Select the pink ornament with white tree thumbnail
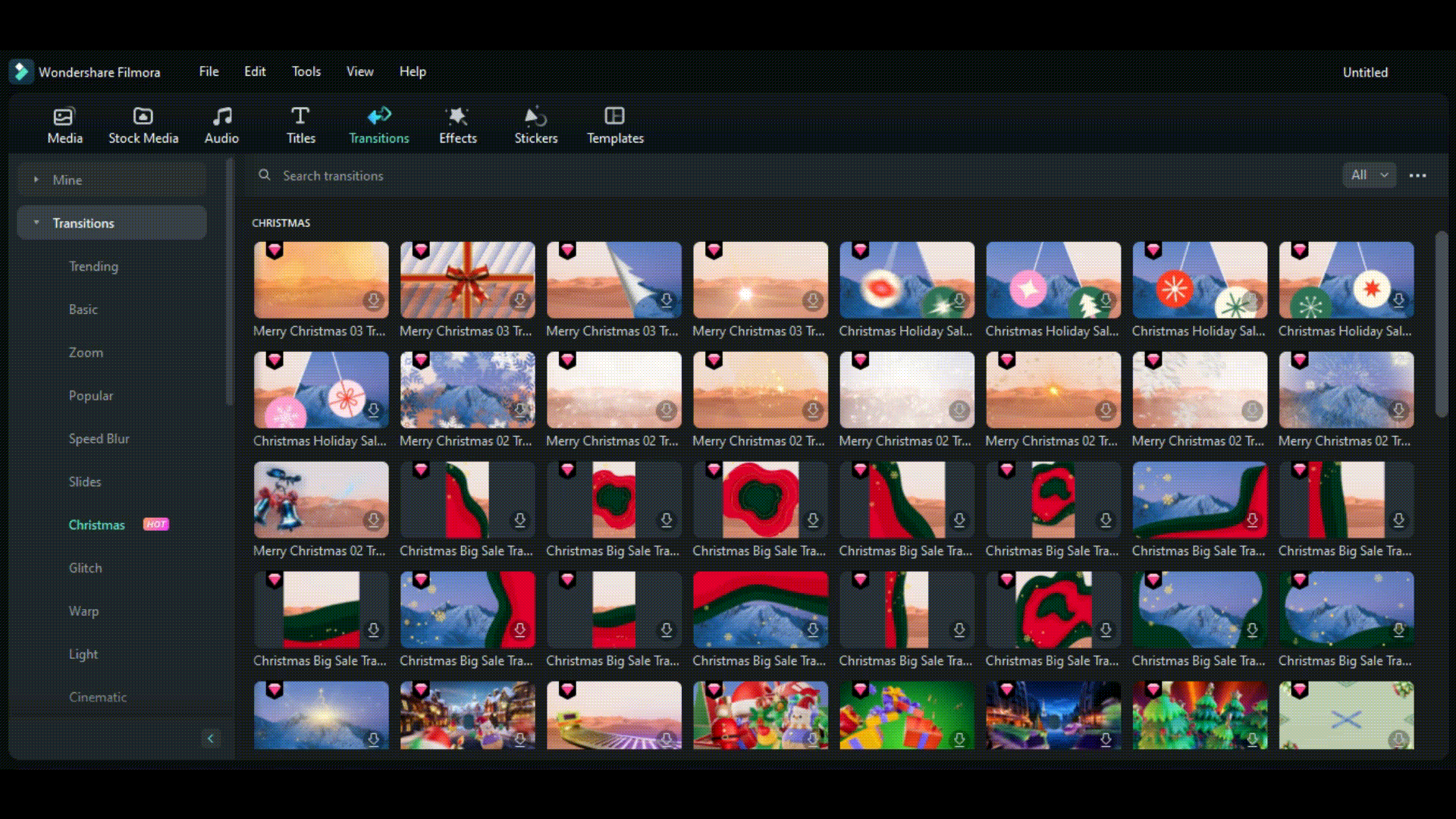Viewport: 1456px width, 819px height. pyautogui.click(x=1053, y=280)
